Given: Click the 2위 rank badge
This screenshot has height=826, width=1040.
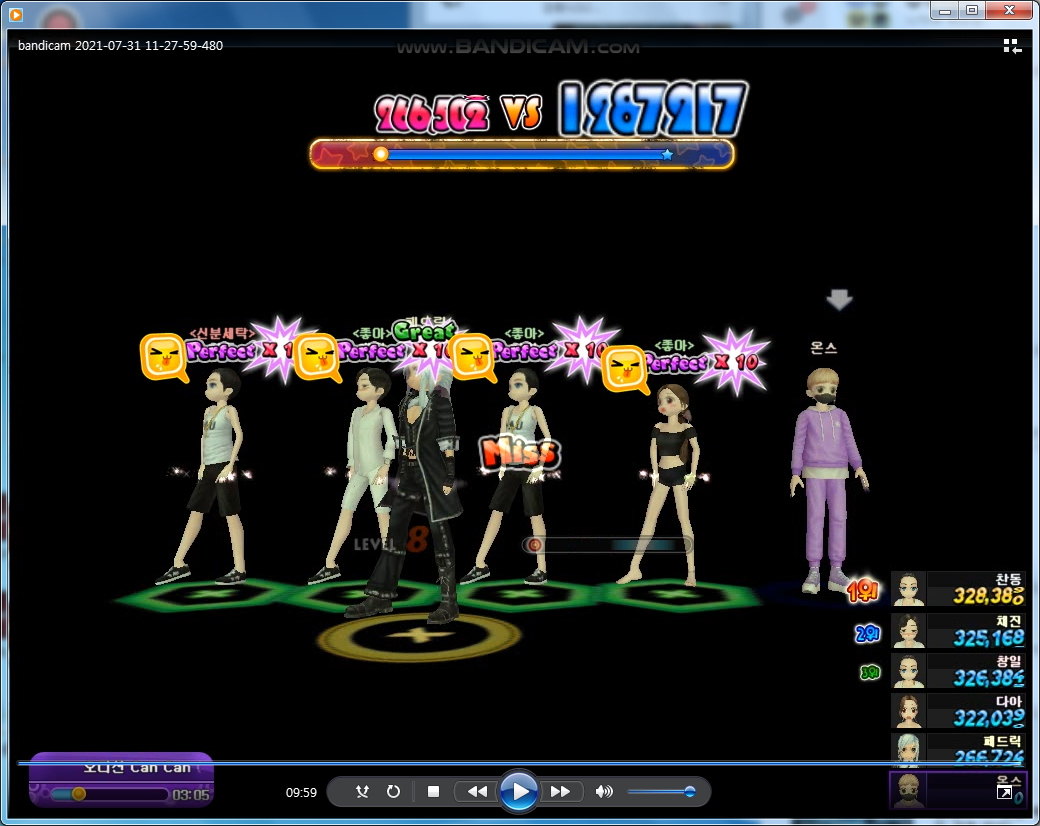Looking at the screenshot, I should point(868,634).
